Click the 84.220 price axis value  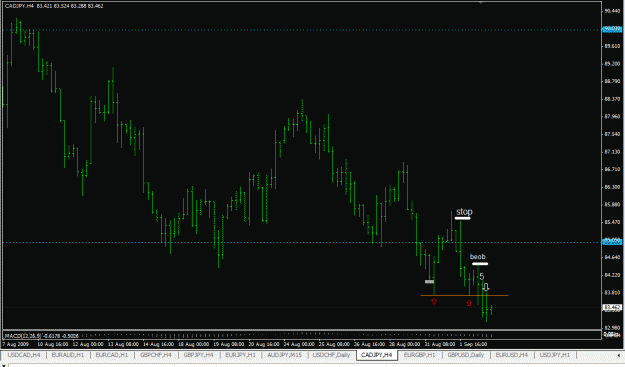[612, 275]
